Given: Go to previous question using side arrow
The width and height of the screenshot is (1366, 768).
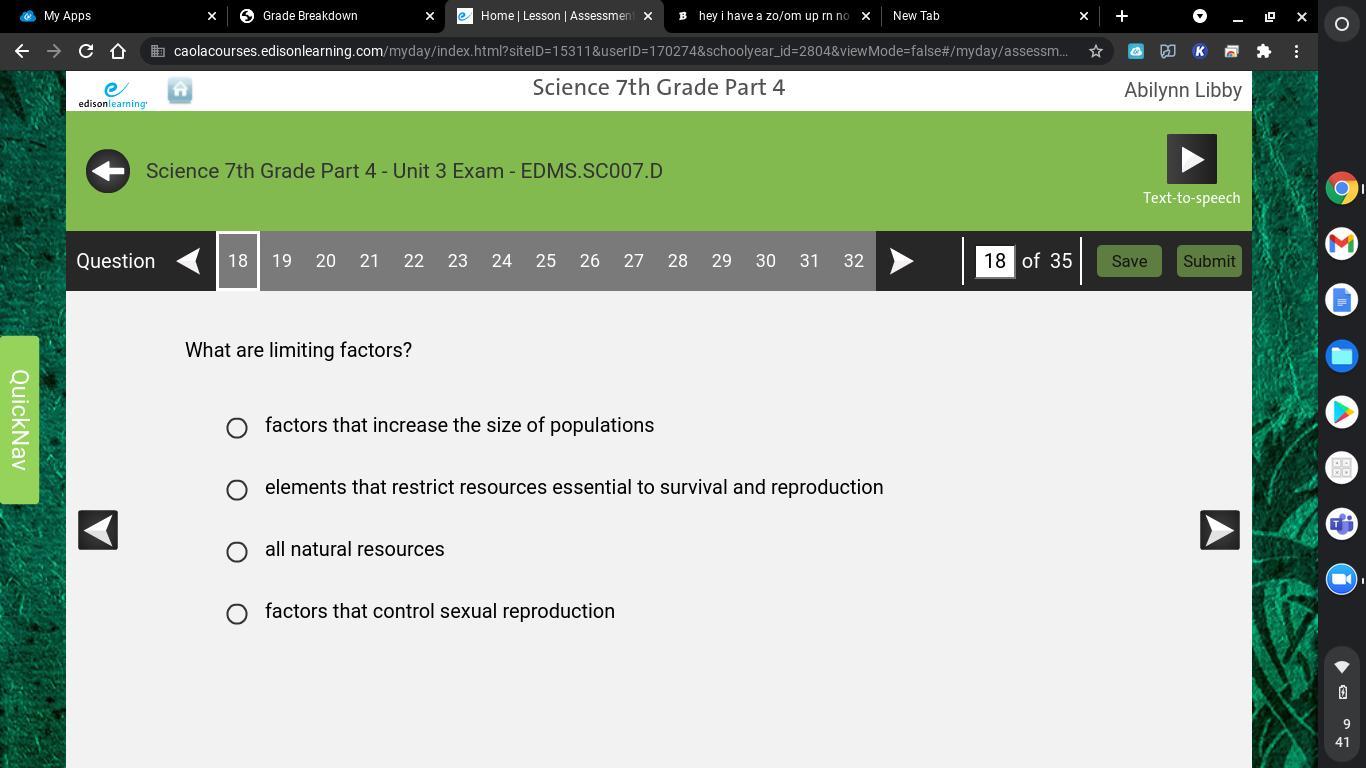Looking at the screenshot, I should (x=98, y=530).
